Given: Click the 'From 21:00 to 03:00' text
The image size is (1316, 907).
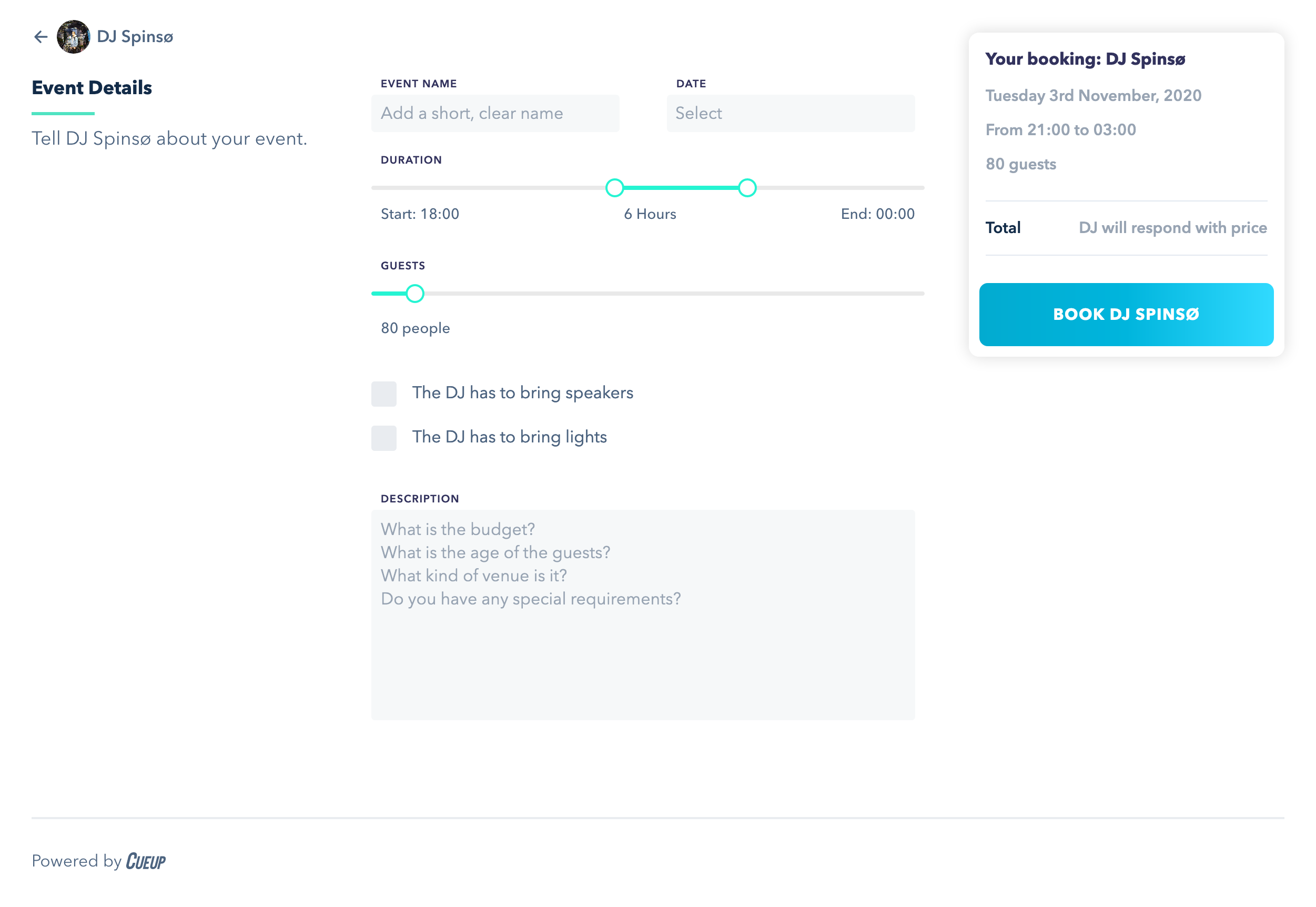Looking at the screenshot, I should [x=1060, y=129].
